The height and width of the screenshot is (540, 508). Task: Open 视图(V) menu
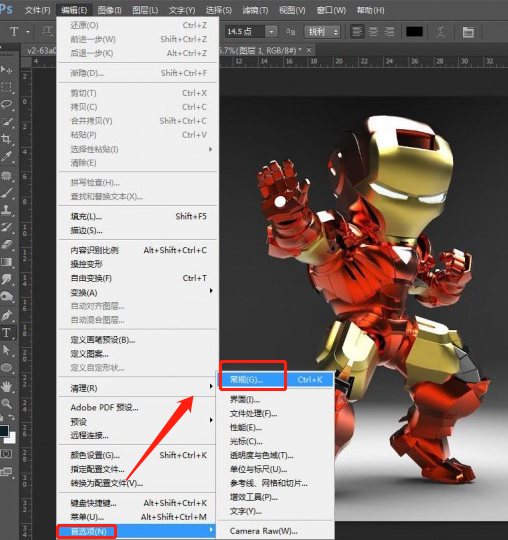[292, 10]
